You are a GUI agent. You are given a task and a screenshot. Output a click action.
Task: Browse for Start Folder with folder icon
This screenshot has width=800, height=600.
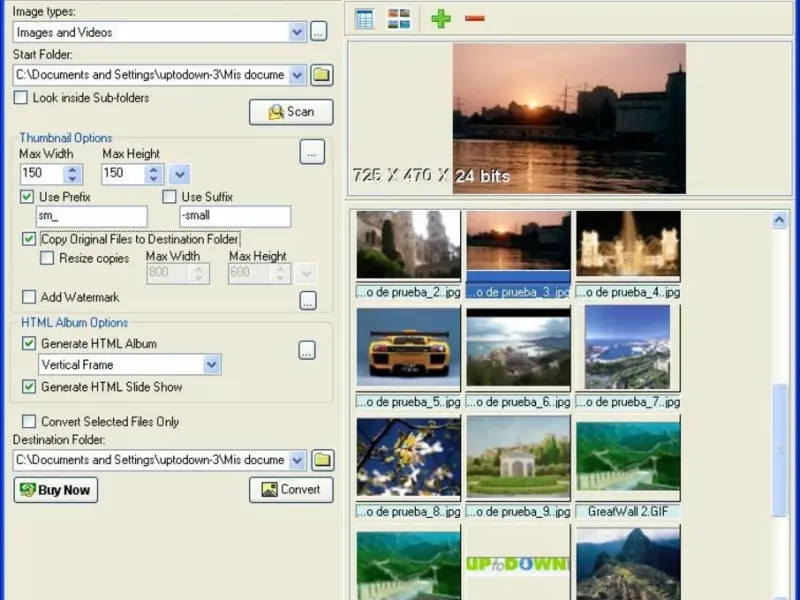pos(321,75)
